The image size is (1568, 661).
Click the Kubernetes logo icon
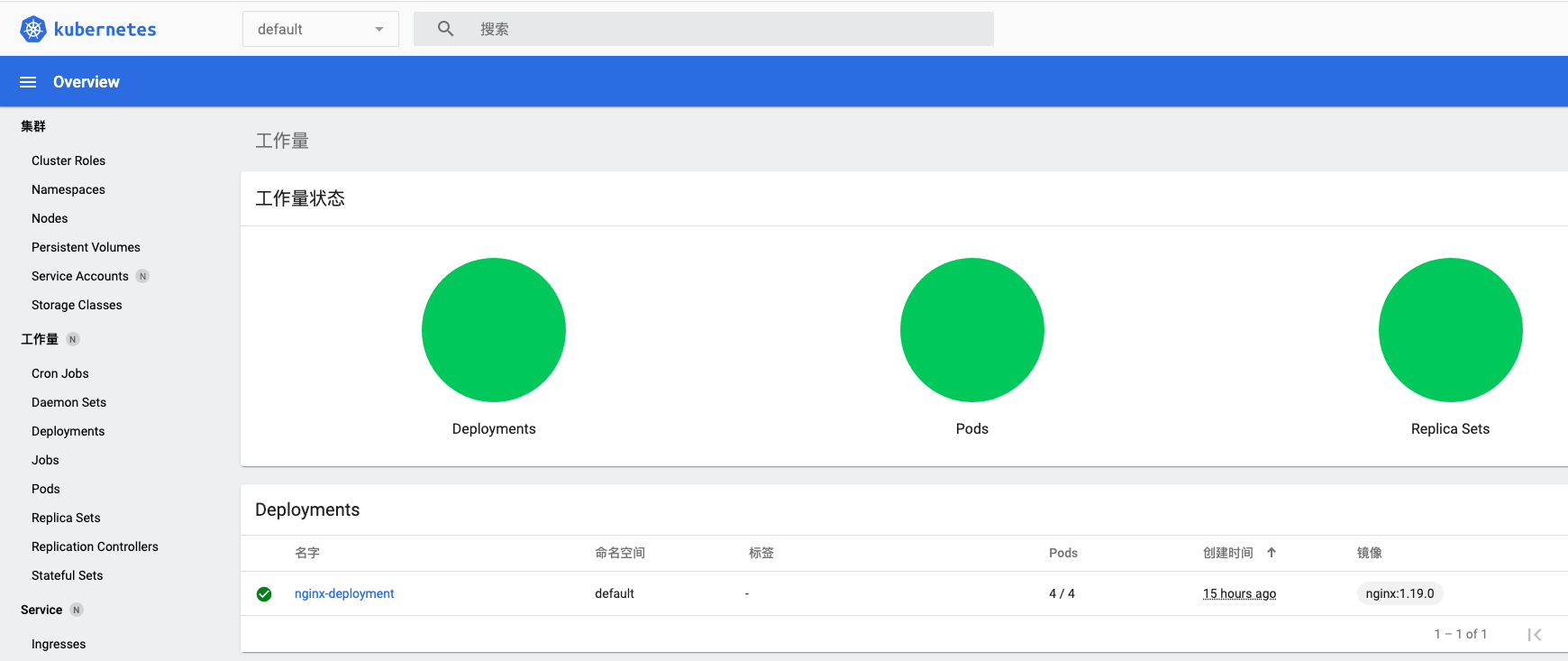33,29
